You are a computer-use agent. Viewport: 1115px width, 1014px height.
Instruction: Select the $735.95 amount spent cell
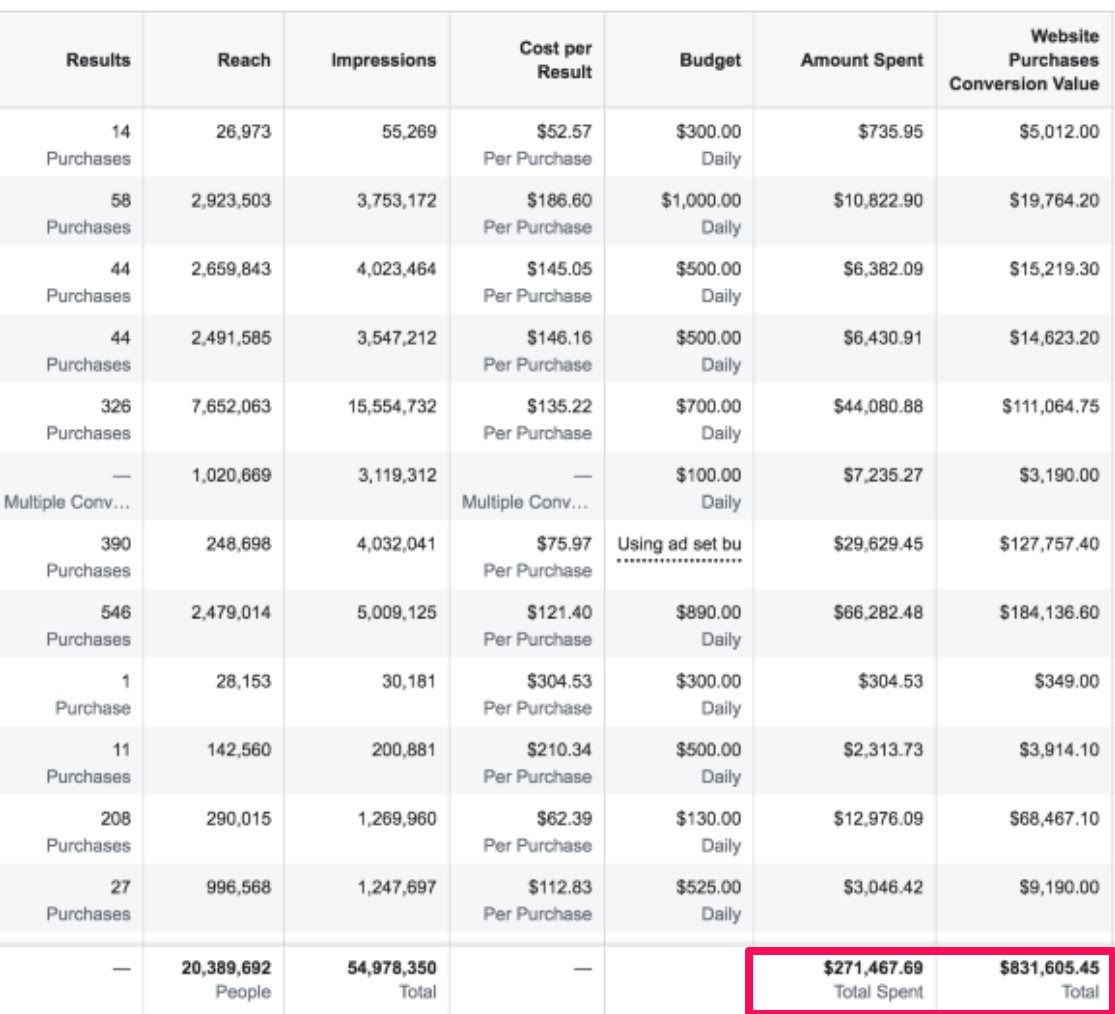(x=890, y=132)
